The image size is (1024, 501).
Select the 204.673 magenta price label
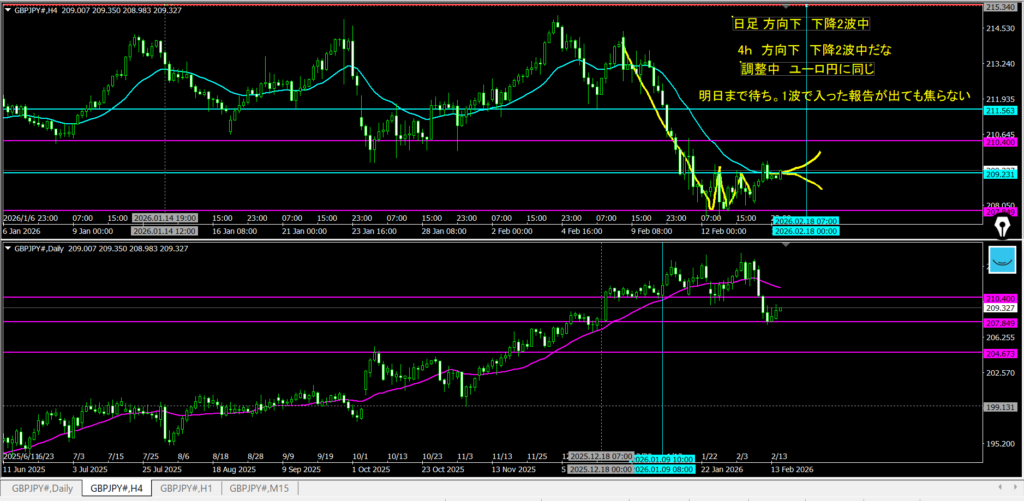pos(1002,353)
